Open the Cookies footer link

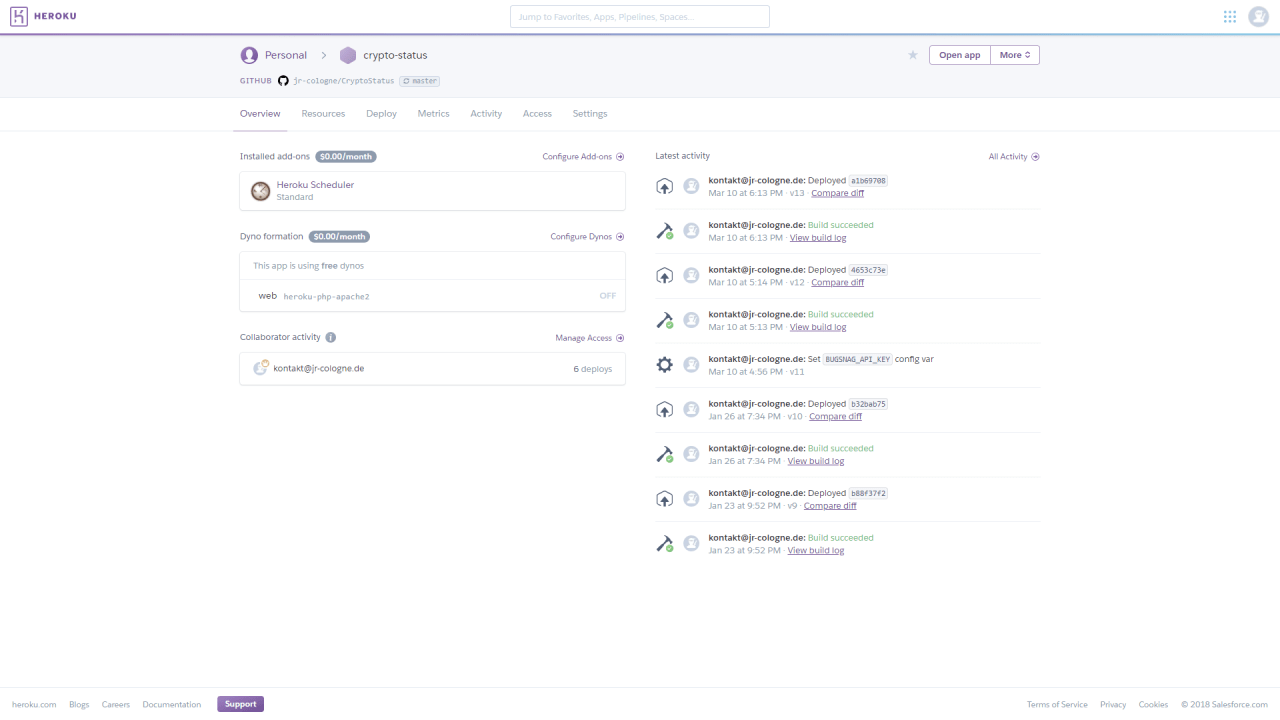coord(1153,704)
